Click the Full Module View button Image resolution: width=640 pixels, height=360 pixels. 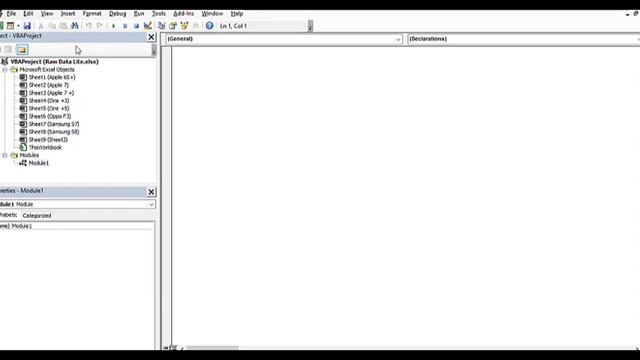point(173,348)
